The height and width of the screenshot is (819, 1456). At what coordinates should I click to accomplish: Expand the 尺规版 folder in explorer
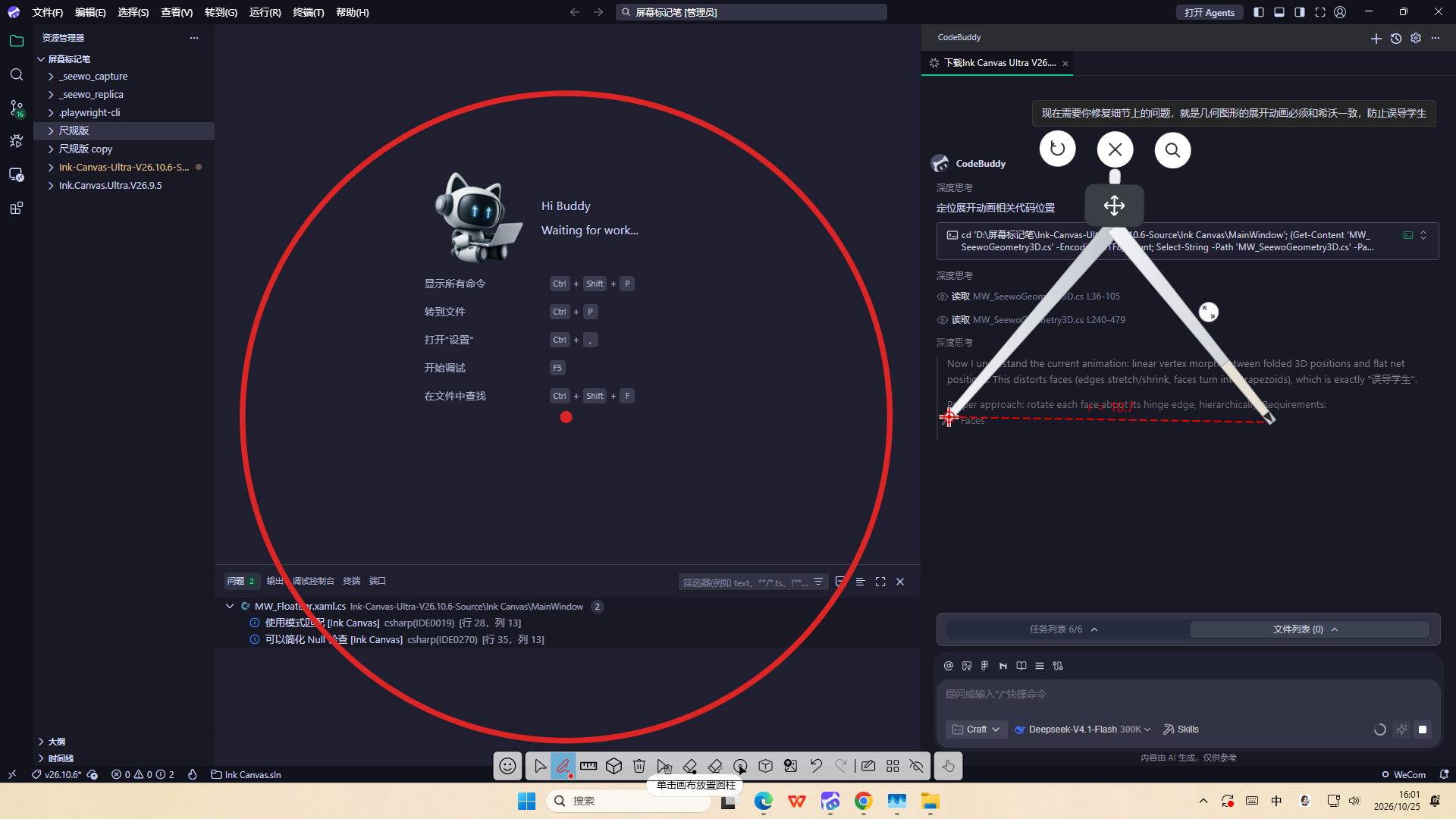coord(124,130)
